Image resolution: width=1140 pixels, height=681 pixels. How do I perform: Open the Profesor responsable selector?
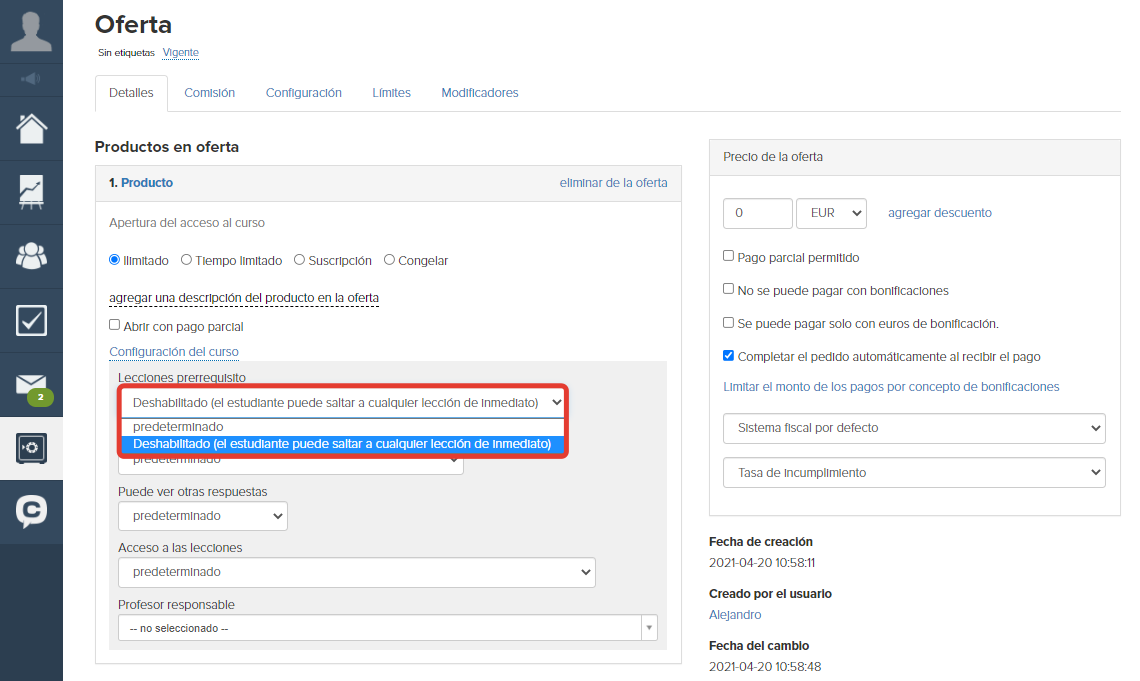pos(388,628)
